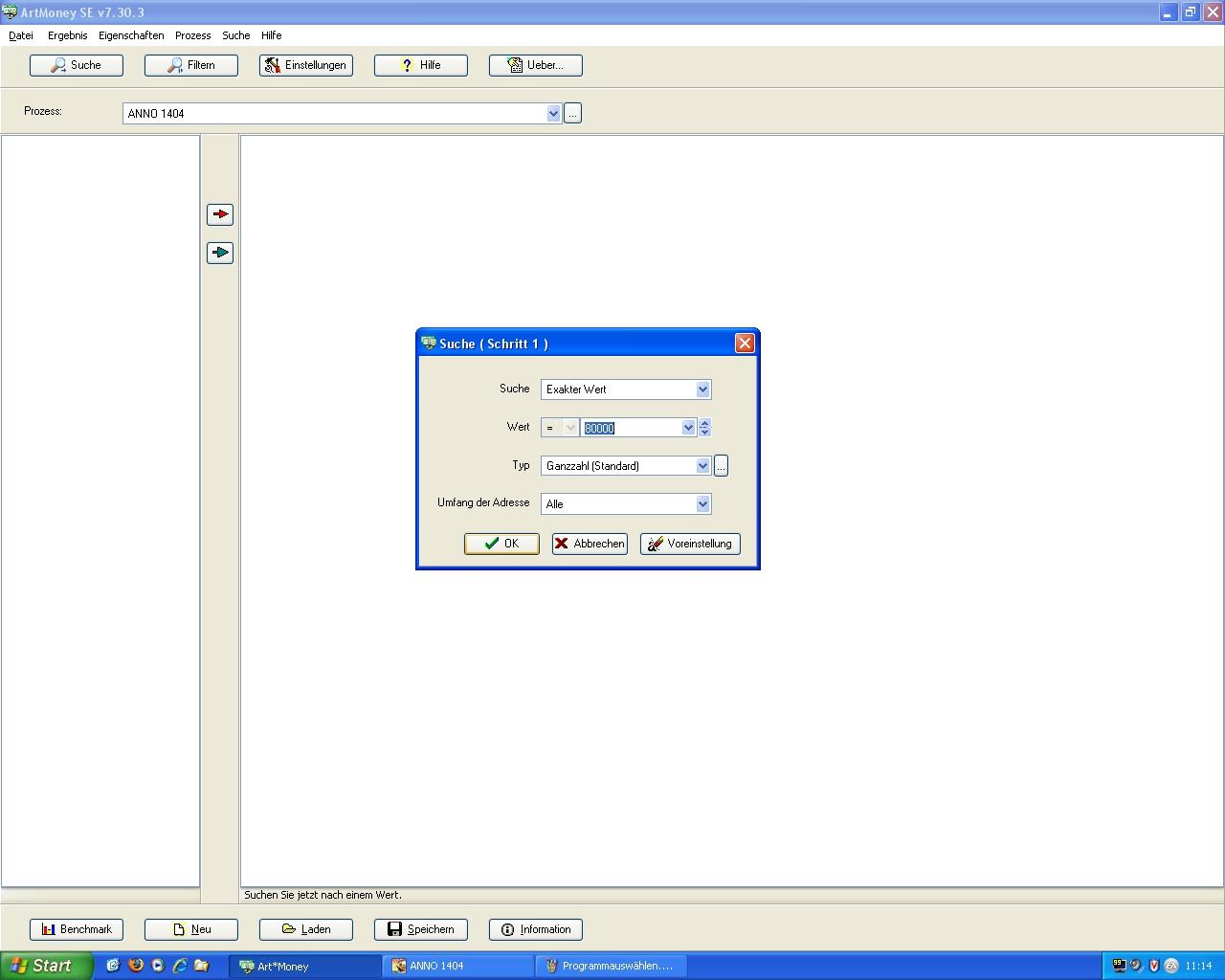1225x980 pixels.
Task: Launch Firefox from quick launch
Action: click(135, 966)
